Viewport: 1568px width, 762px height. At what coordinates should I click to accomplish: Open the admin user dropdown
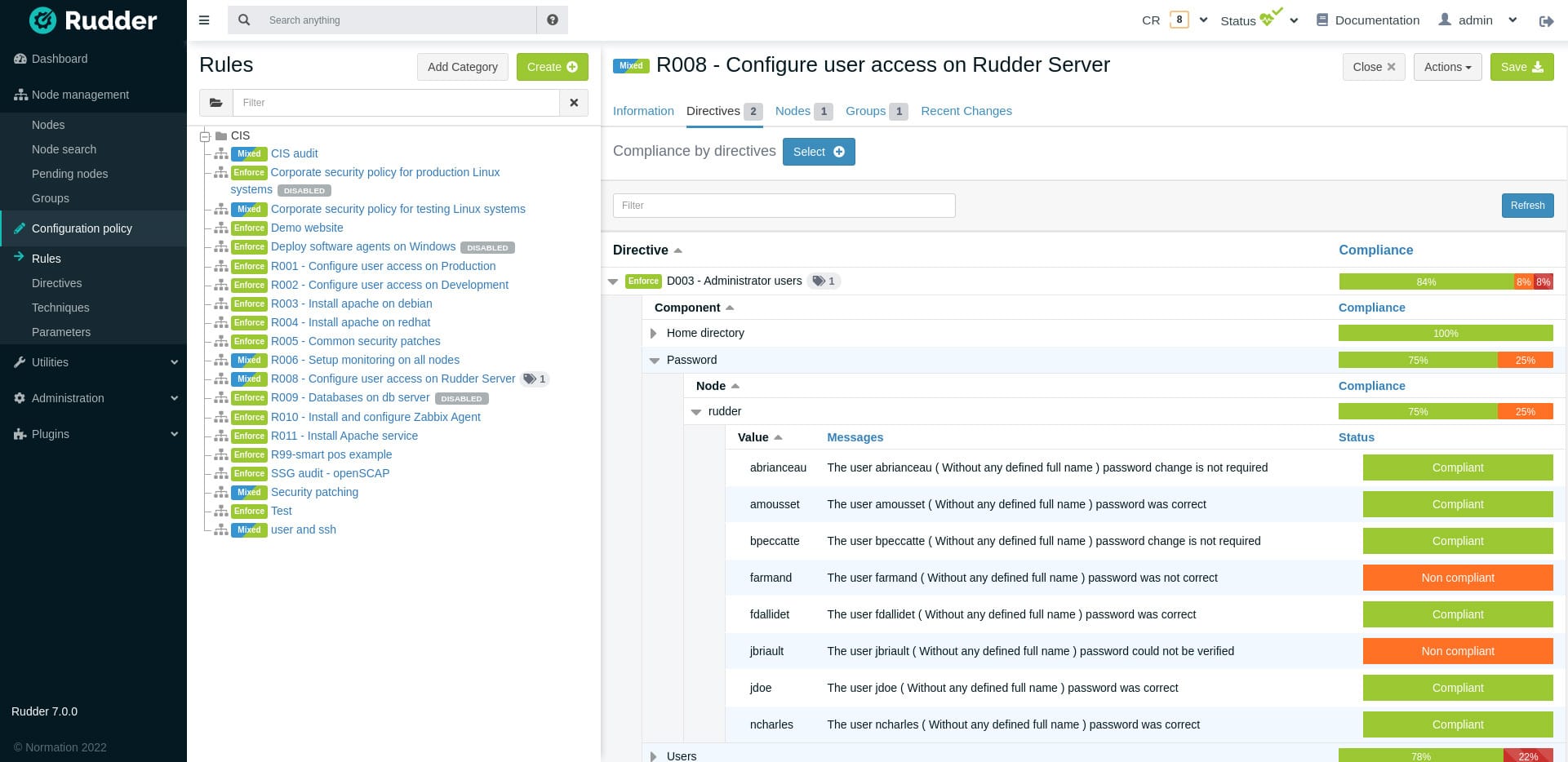coord(1512,20)
